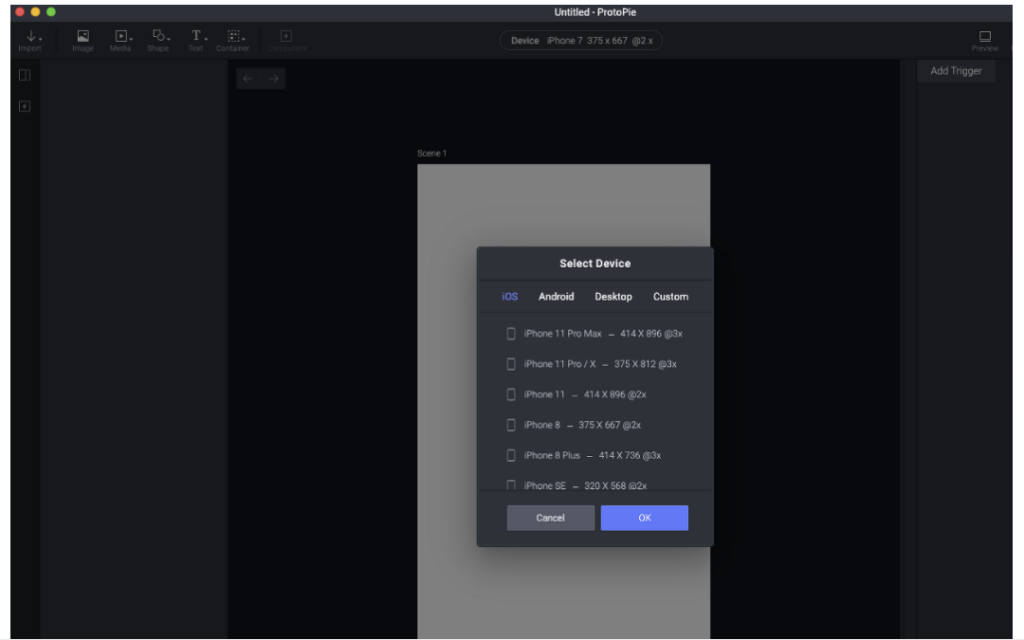1024x640 pixels.
Task: Click the Add Trigger button
Action: tap(956, 71)
